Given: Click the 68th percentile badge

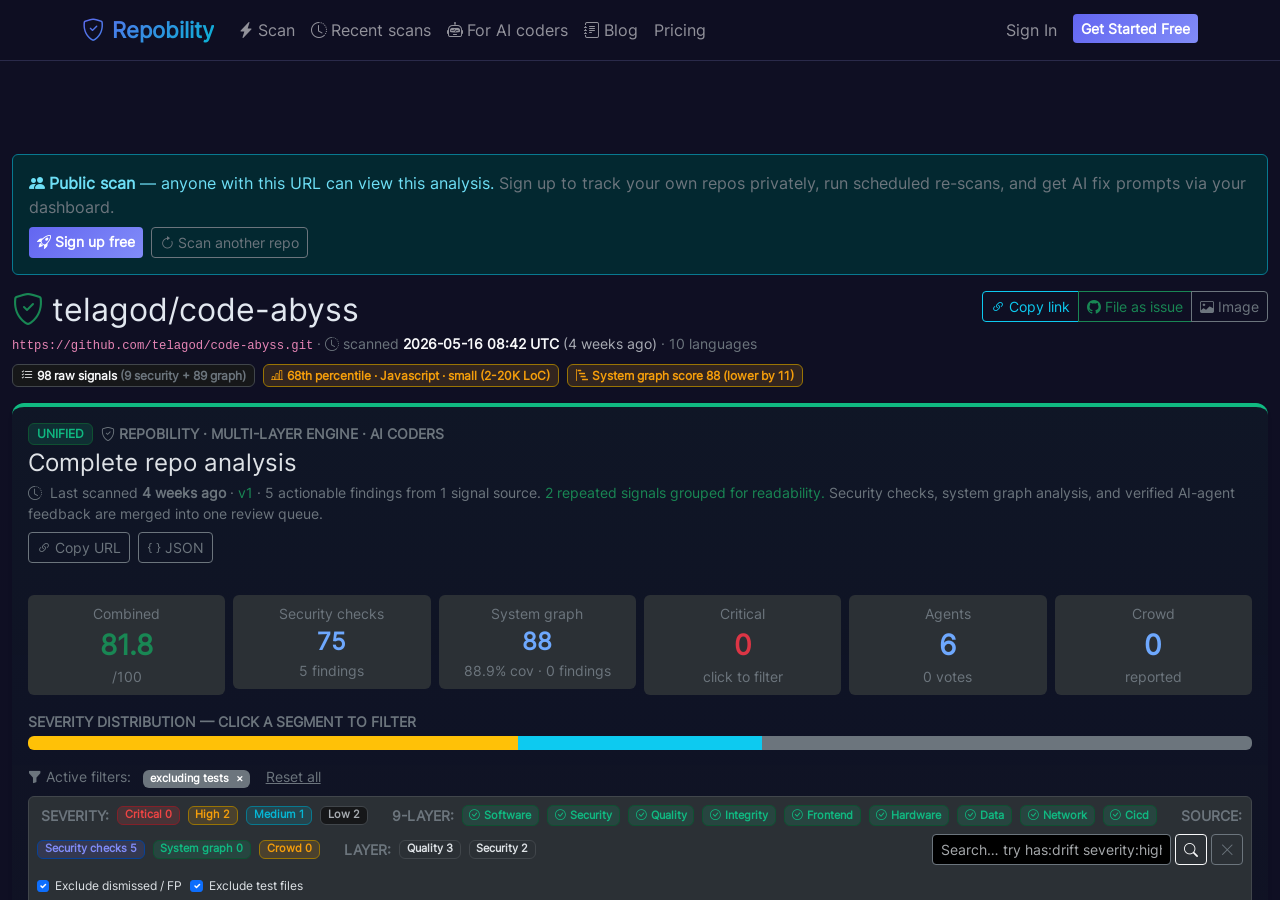Looking at the screenshot, I should tap(411, 376).
